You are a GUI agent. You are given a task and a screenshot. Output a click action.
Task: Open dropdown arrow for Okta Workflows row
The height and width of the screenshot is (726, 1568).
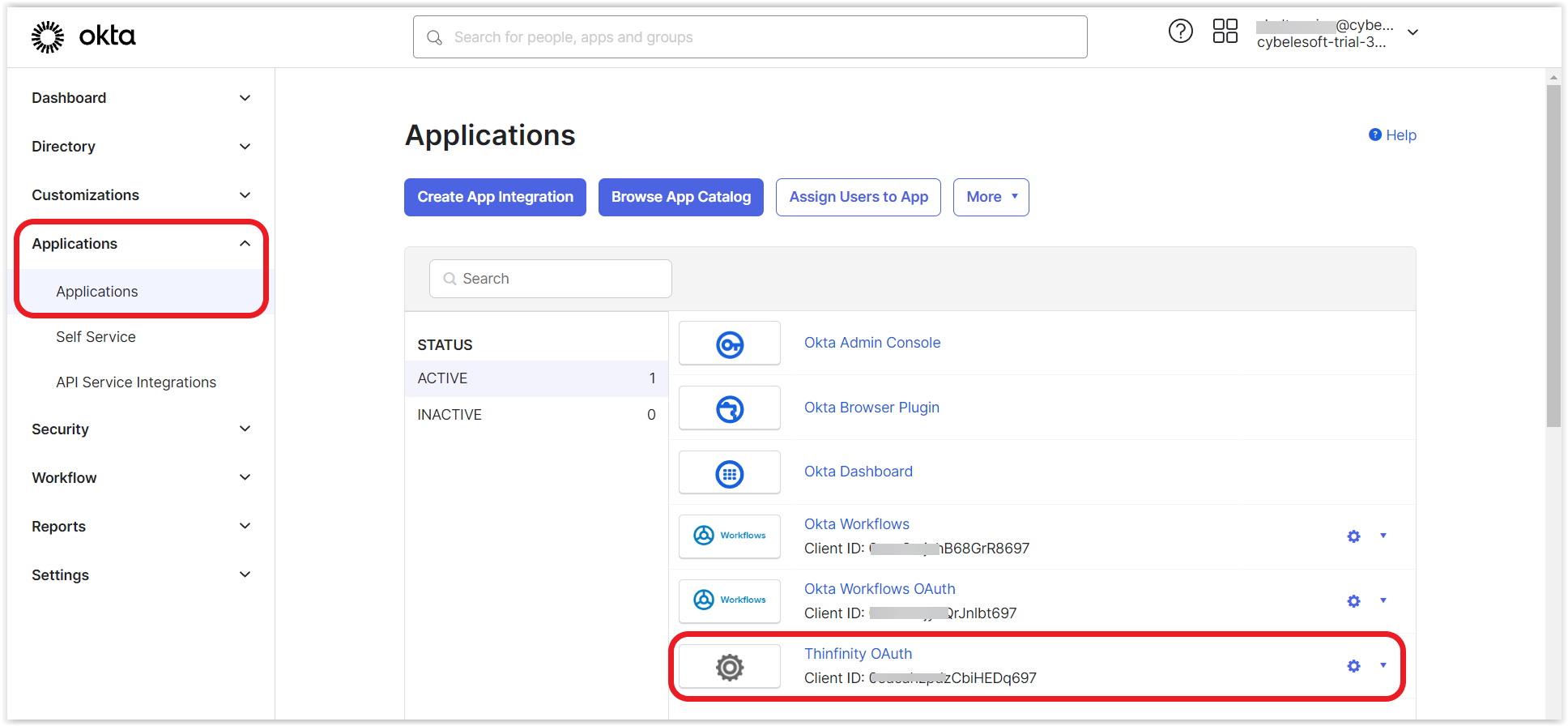[x=1383, y=536]
